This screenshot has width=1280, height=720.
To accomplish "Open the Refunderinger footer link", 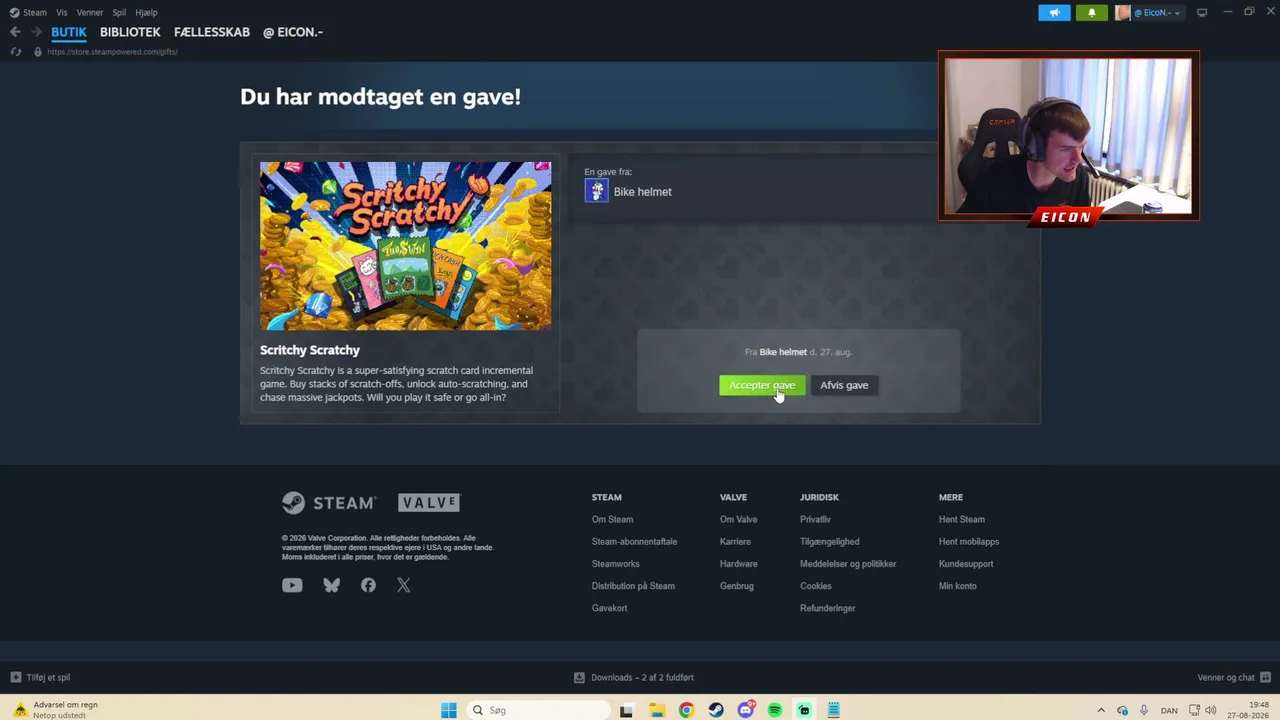I will coord(828,608).
